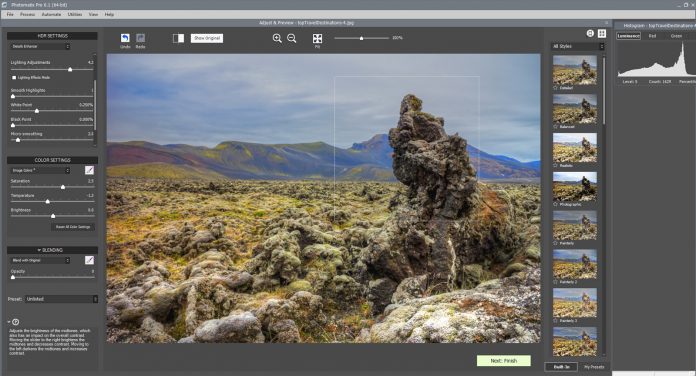Apply the Painterly 2 preset thumbnail
The width and height of the screenshot is (696, 376).
(x=575, y=264)
